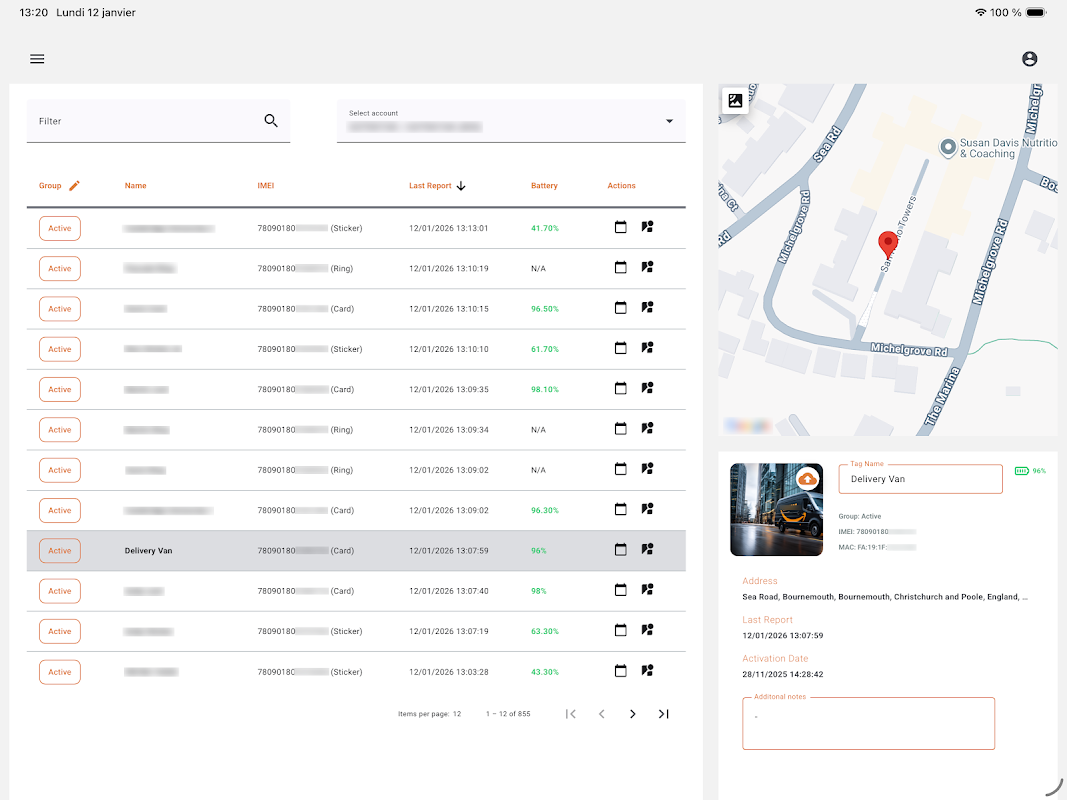
Task: Upload a new tag photo via cloud icon
Action: click(x=808, y=480)
